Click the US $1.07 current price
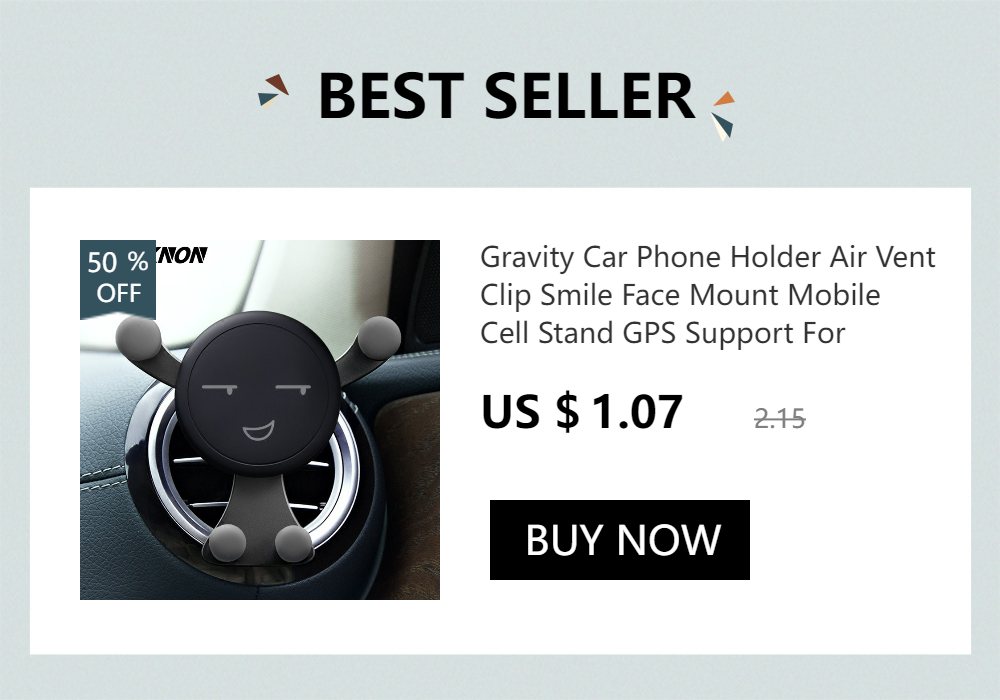Viewport: 1000px width, 700px height. [x=582, y=412]
